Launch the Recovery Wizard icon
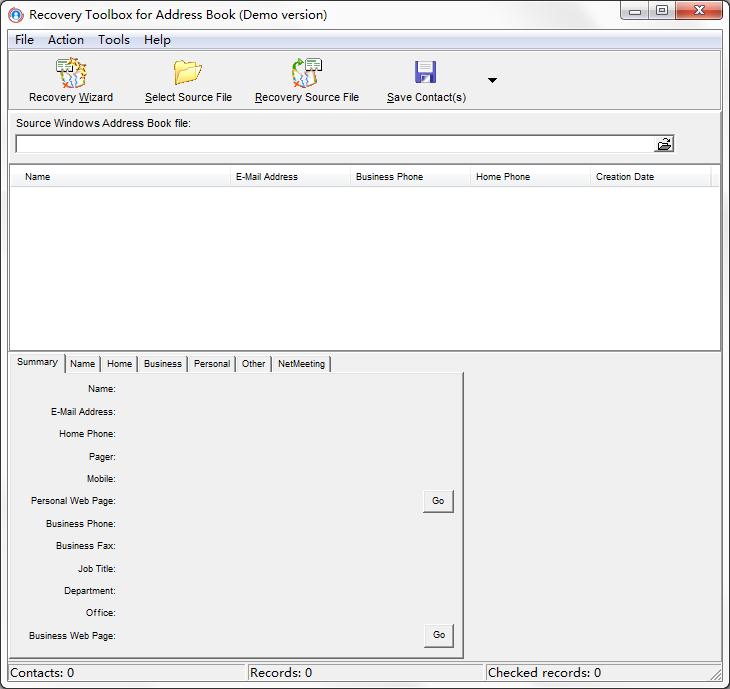Image resolution: width=730 pixels, height=689 pixels. [71, 73]
